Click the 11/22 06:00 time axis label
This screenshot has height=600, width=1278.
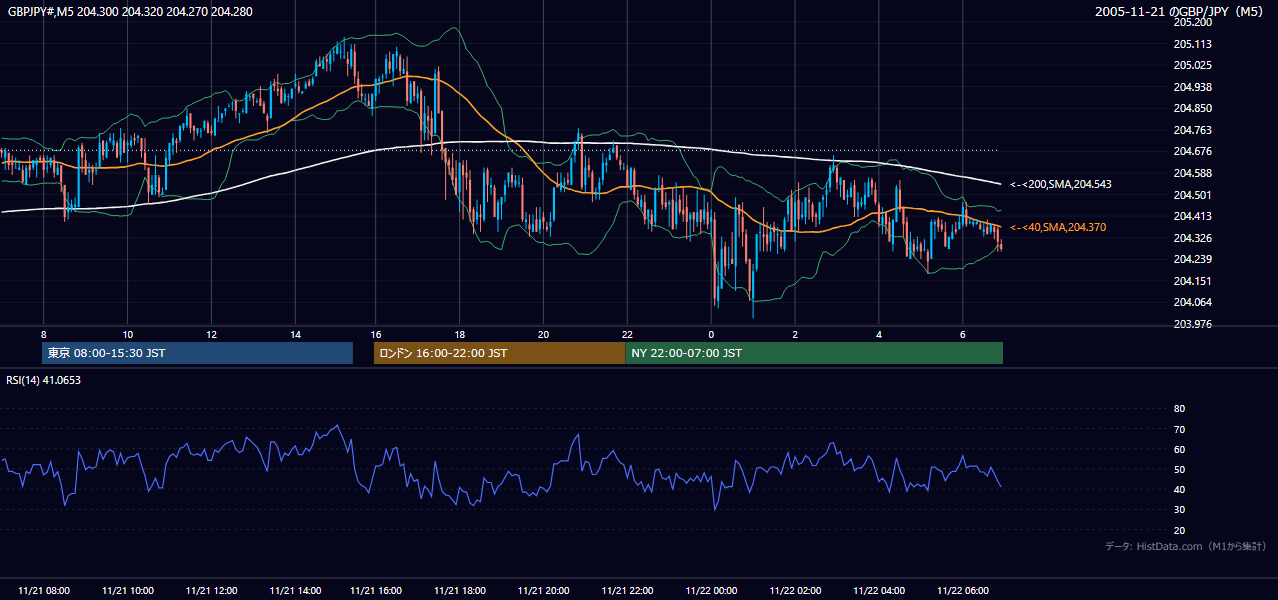pos(964,591)
